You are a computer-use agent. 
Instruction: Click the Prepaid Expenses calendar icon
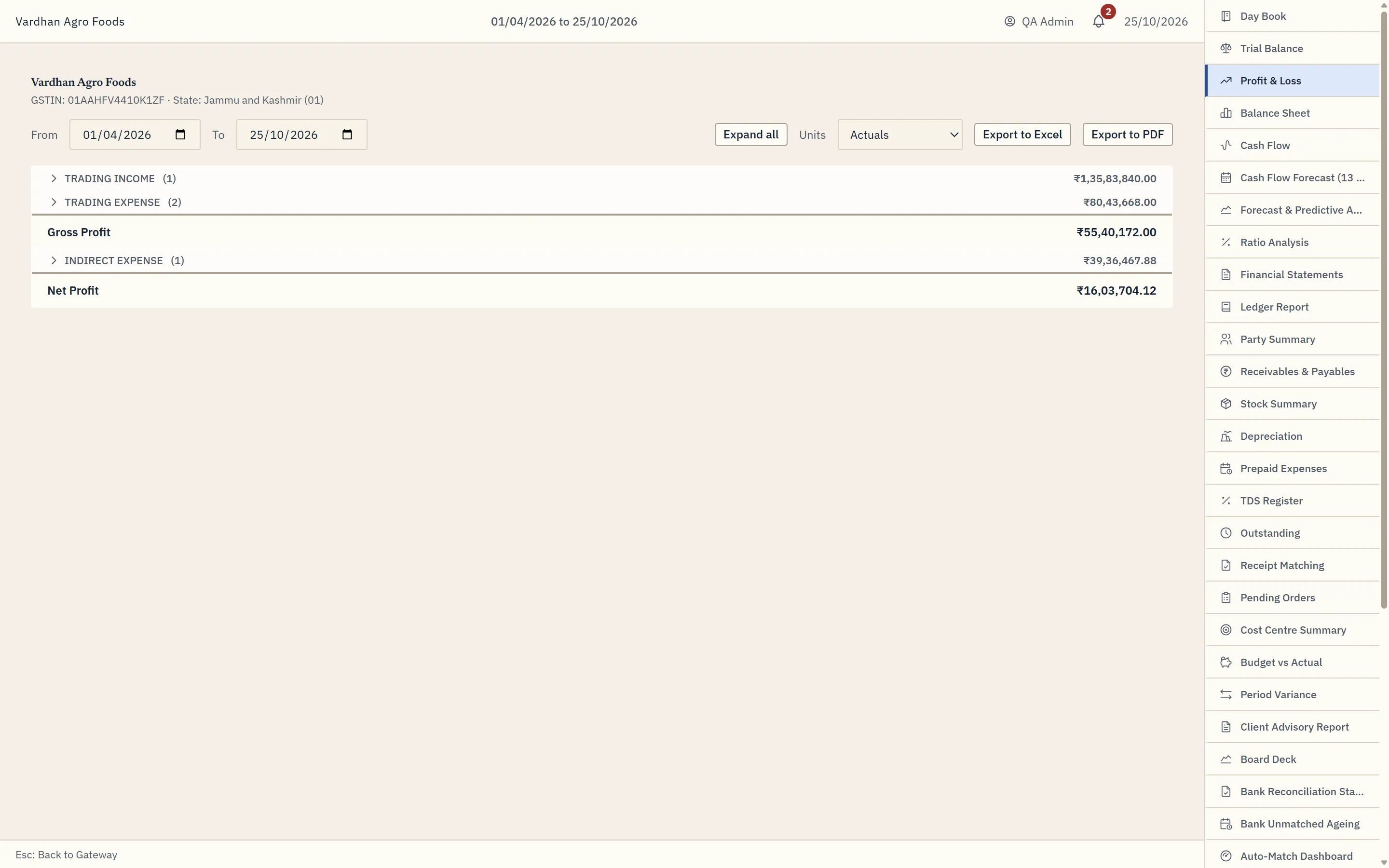(x=1226, y=468)
